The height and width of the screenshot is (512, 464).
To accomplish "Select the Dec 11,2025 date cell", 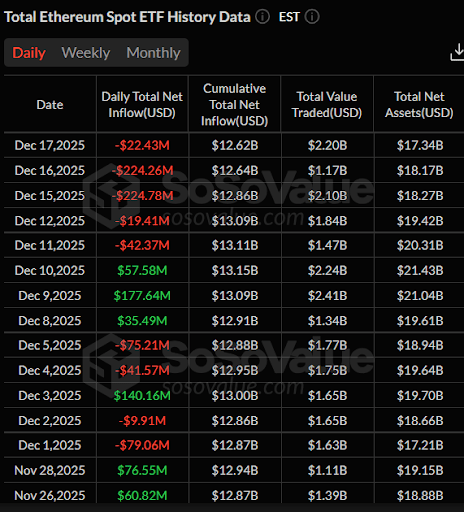I will coord(50,245).
